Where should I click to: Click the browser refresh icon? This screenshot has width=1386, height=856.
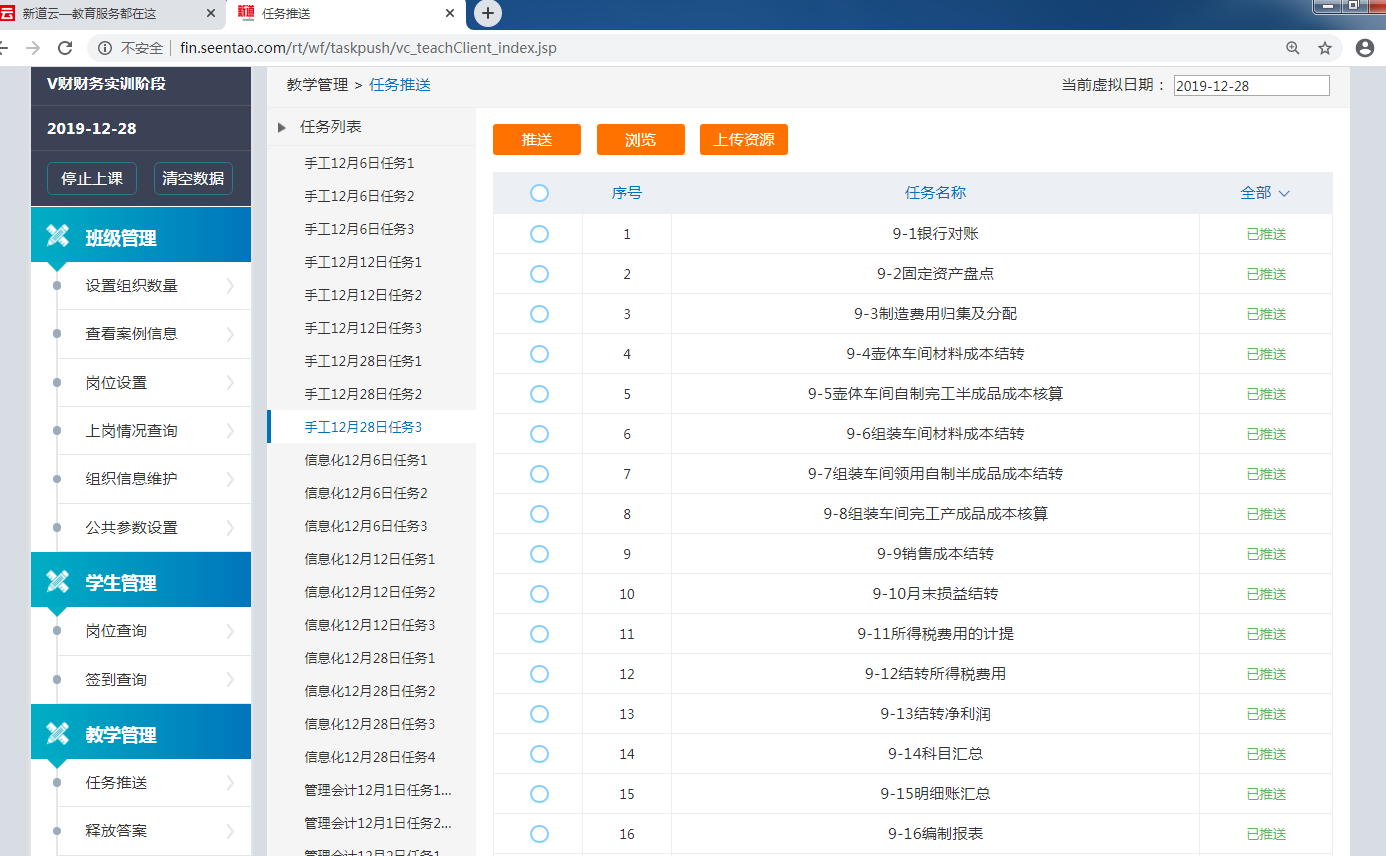(65, 46)
